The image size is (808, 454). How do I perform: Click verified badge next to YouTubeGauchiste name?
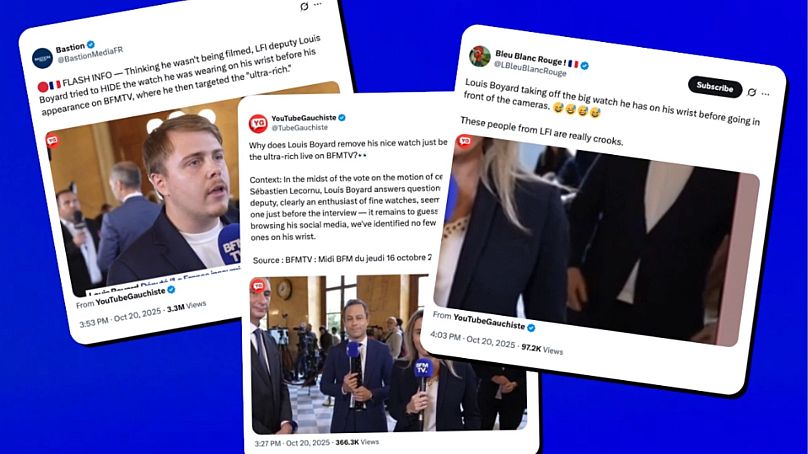pos(342,117)
